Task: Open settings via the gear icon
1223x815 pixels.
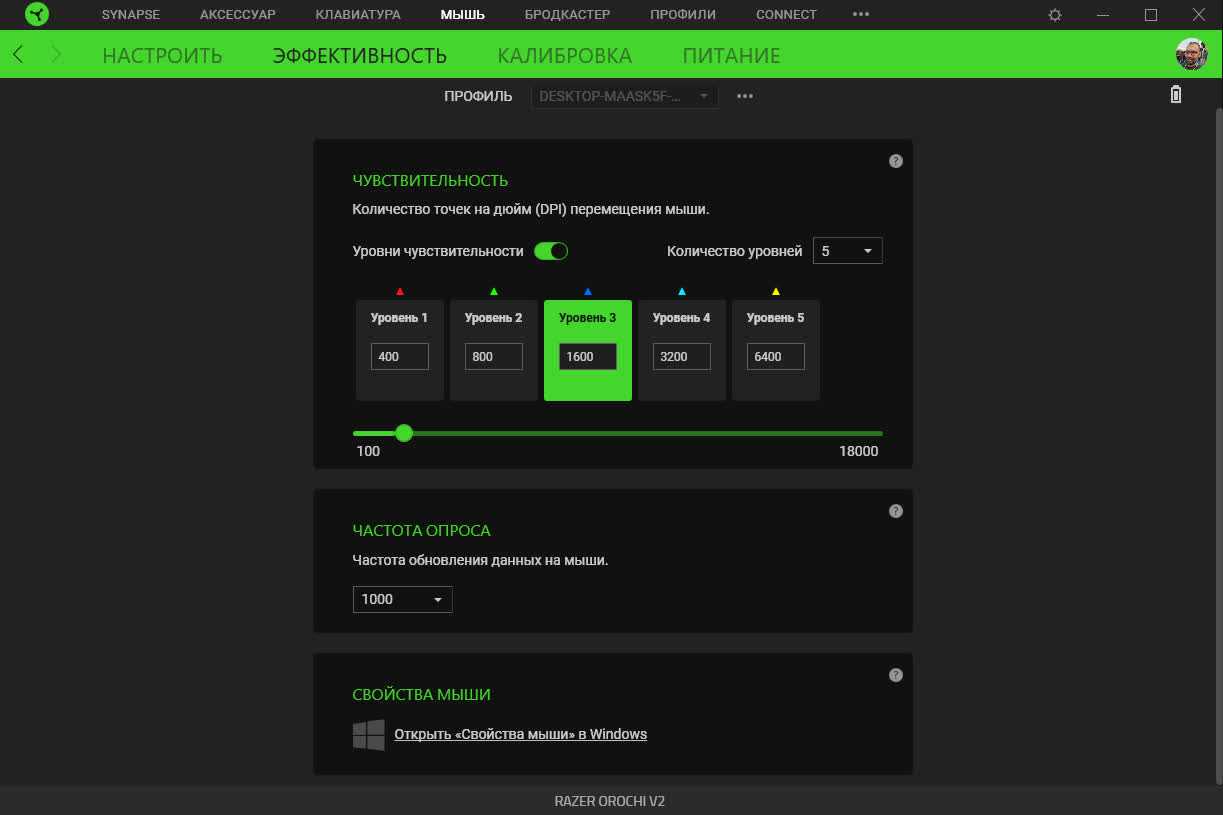Action: click(x=1055, y=15)
